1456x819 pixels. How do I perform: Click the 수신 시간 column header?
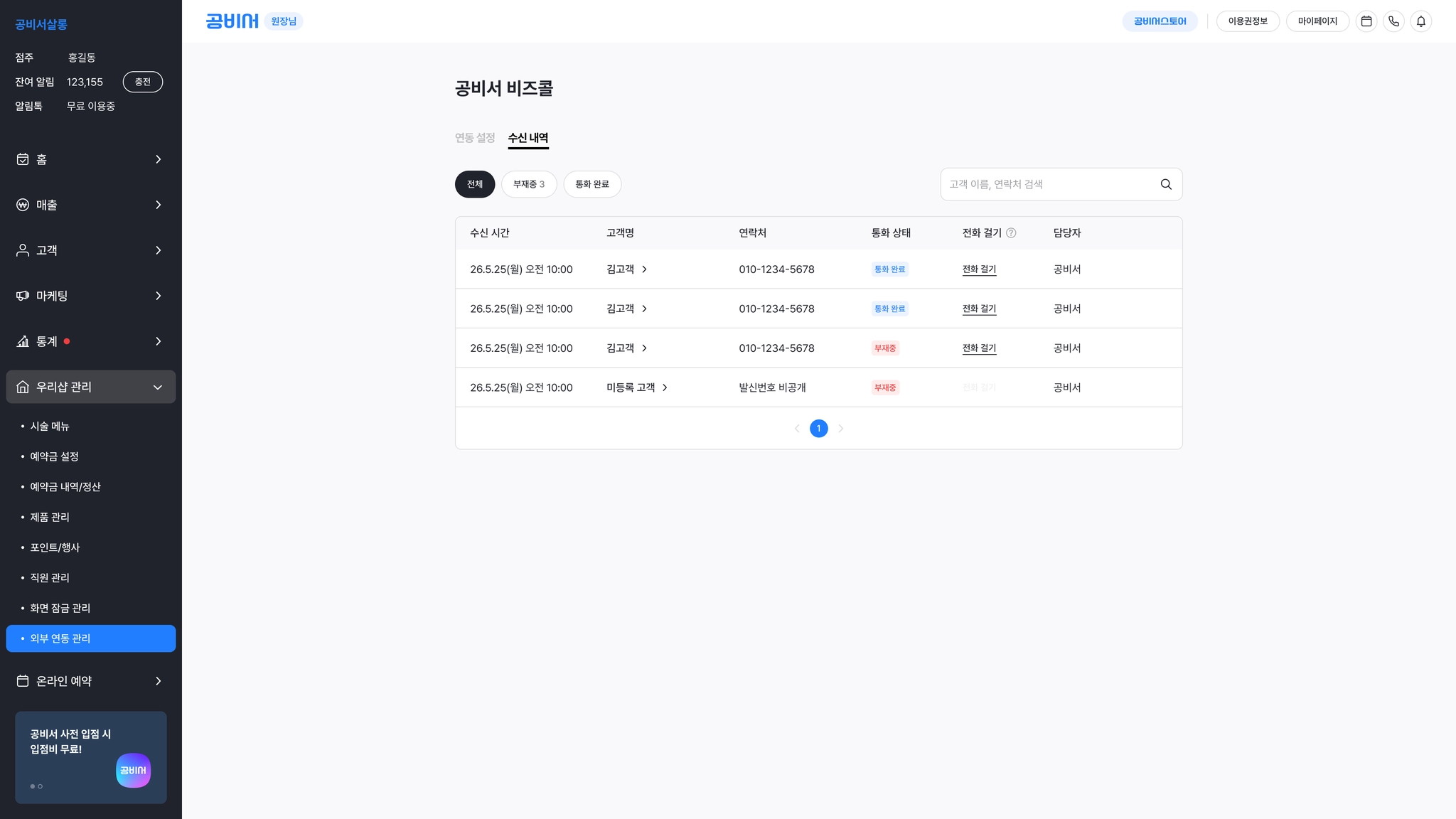(490, 232)
